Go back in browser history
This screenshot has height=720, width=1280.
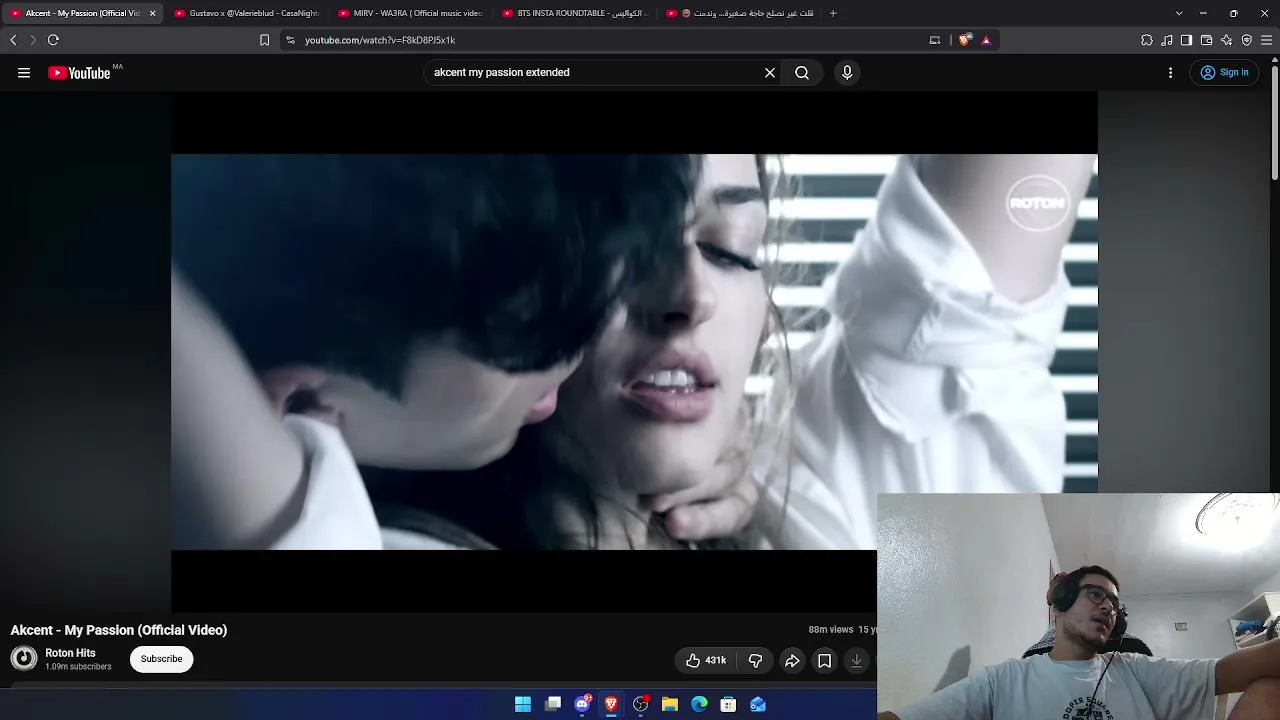13,40
